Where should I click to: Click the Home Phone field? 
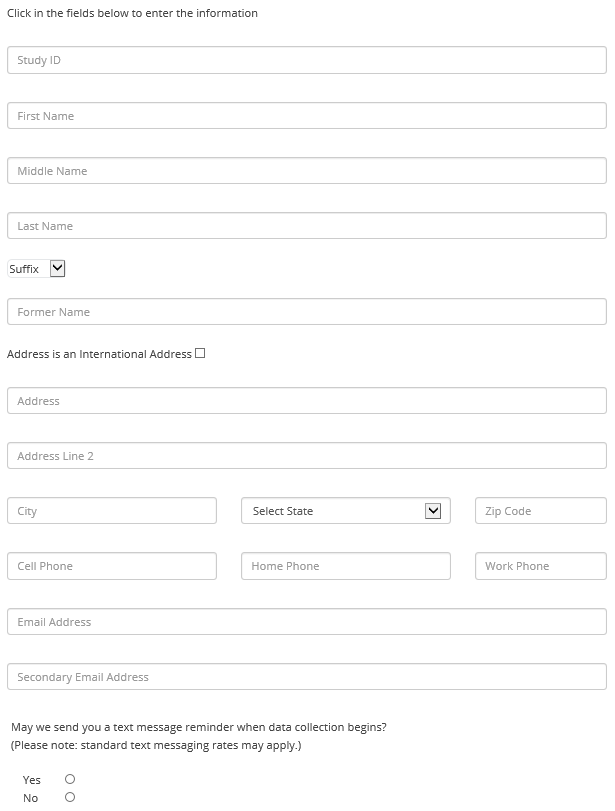[345, 566]
